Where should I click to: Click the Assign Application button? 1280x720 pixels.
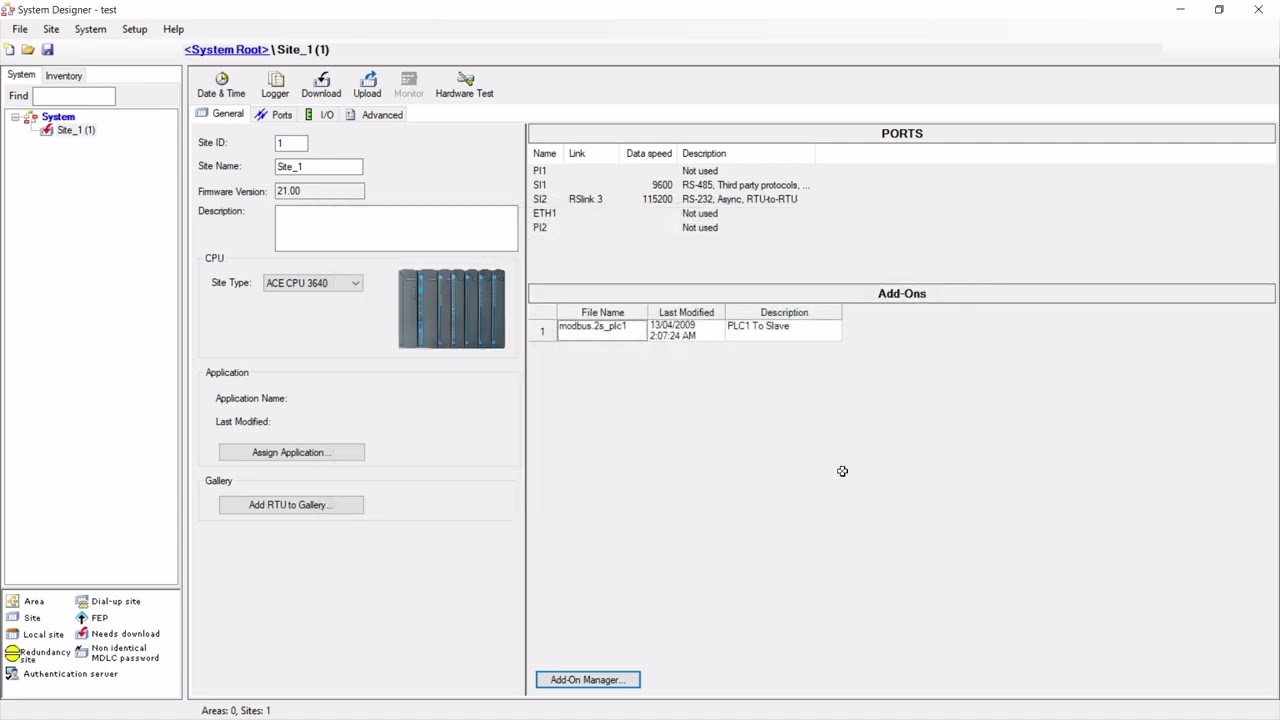[x=292, y=453]
